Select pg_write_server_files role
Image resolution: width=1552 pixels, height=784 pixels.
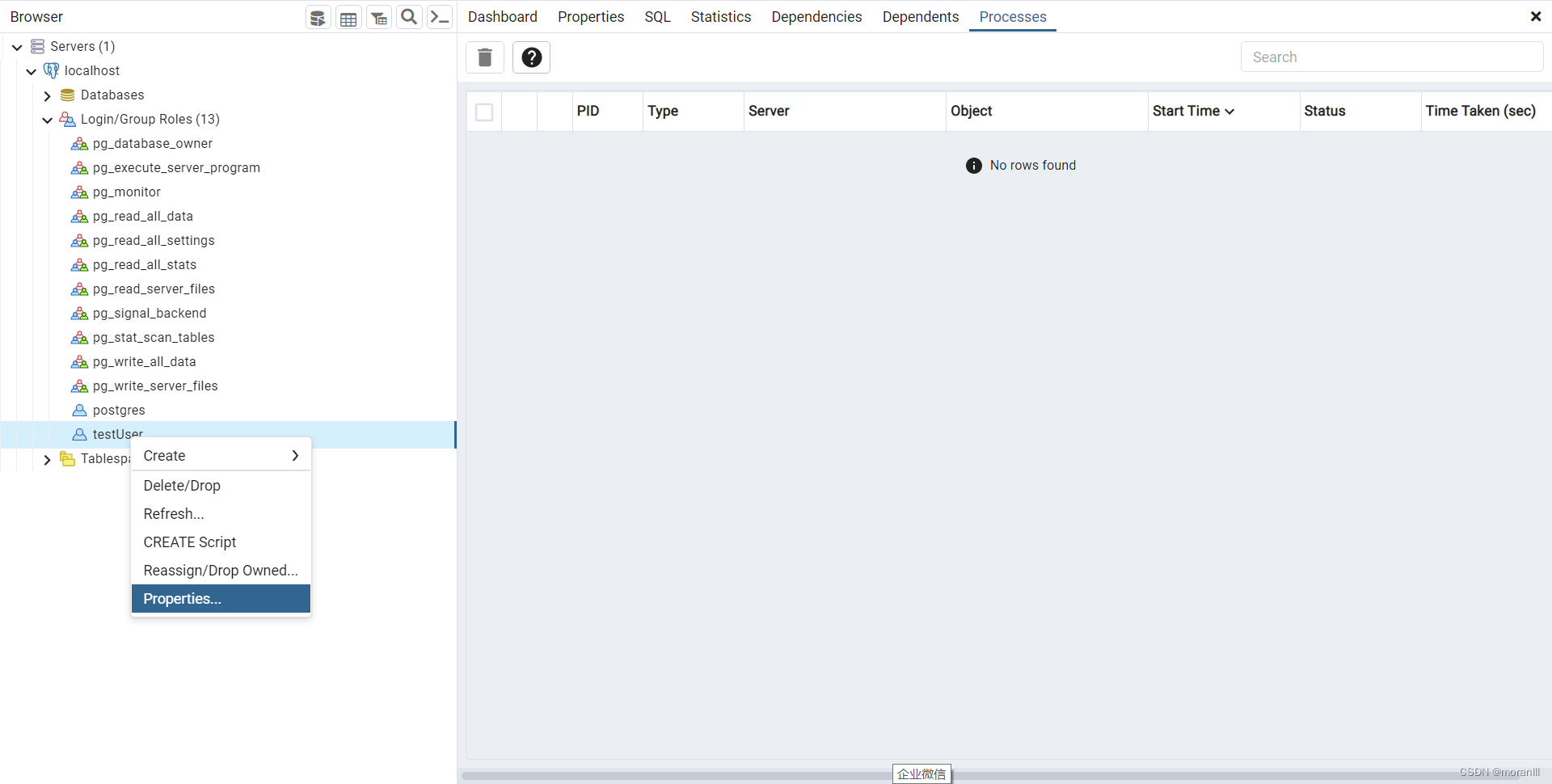pos(155,386)
